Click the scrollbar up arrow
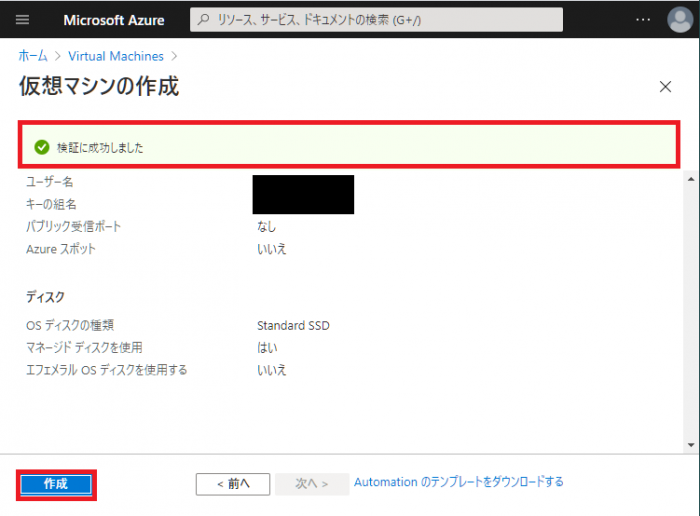This screenshot has width=700, height=516. tap(689, 180)
